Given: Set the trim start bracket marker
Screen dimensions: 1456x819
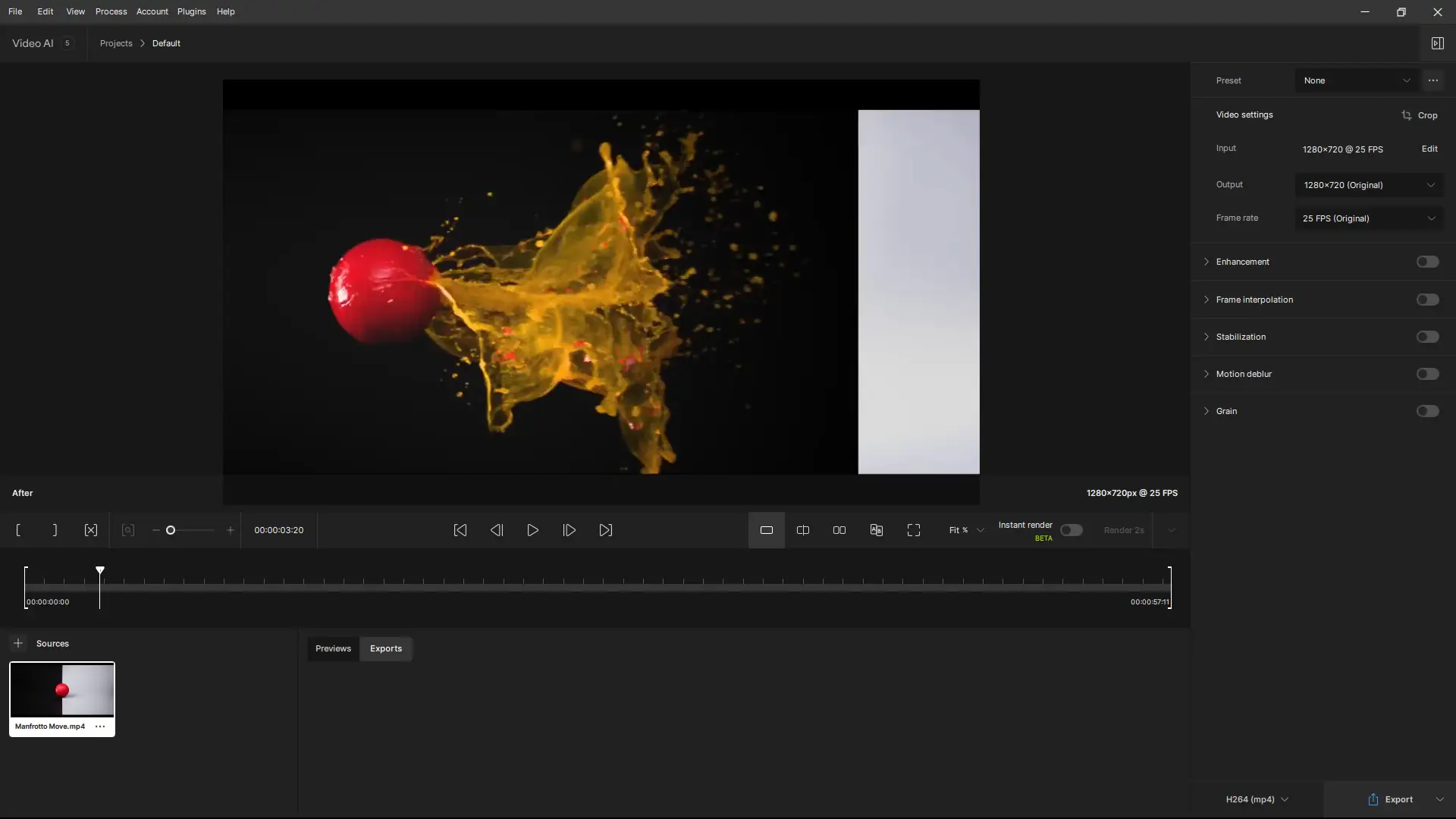Looking at the screenshot, I should [x=18, y=530].
